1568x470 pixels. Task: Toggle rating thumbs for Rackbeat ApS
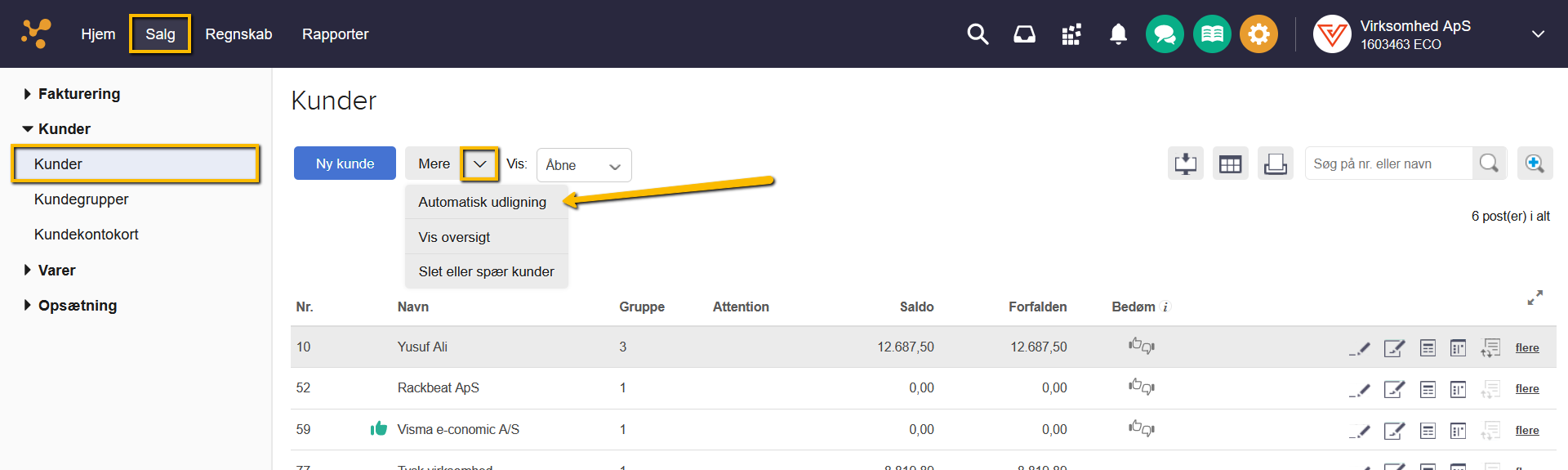1141,387
